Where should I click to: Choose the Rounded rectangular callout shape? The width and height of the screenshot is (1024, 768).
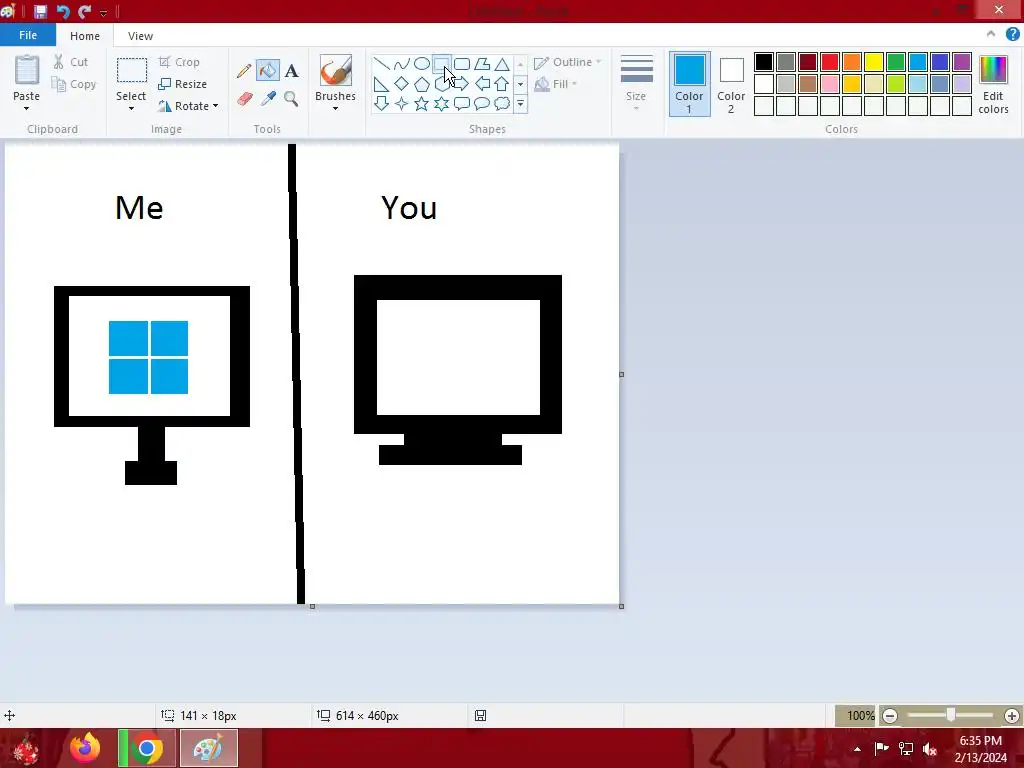(x=462, y=103)
